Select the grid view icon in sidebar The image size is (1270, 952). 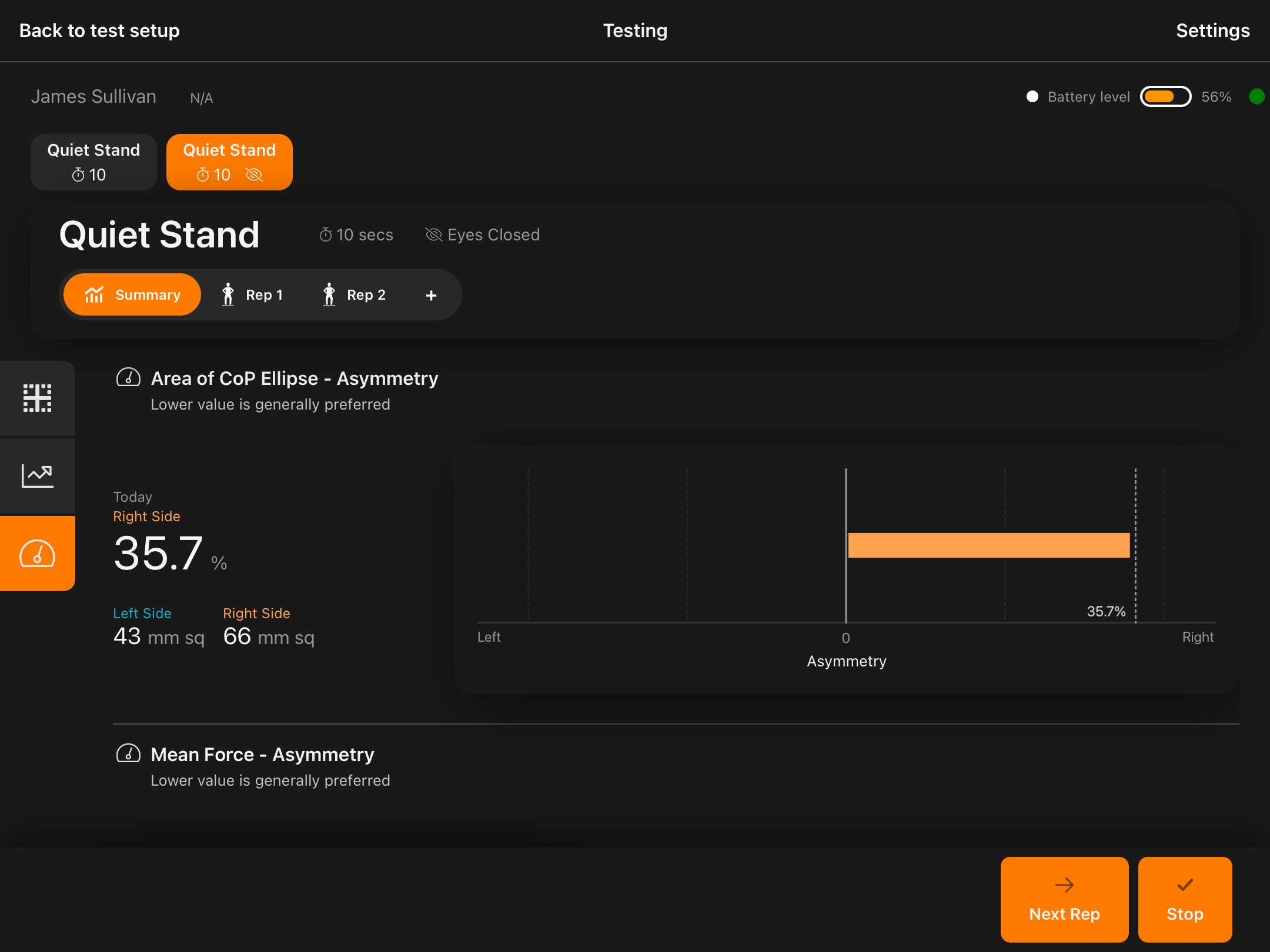coord(37,398)
